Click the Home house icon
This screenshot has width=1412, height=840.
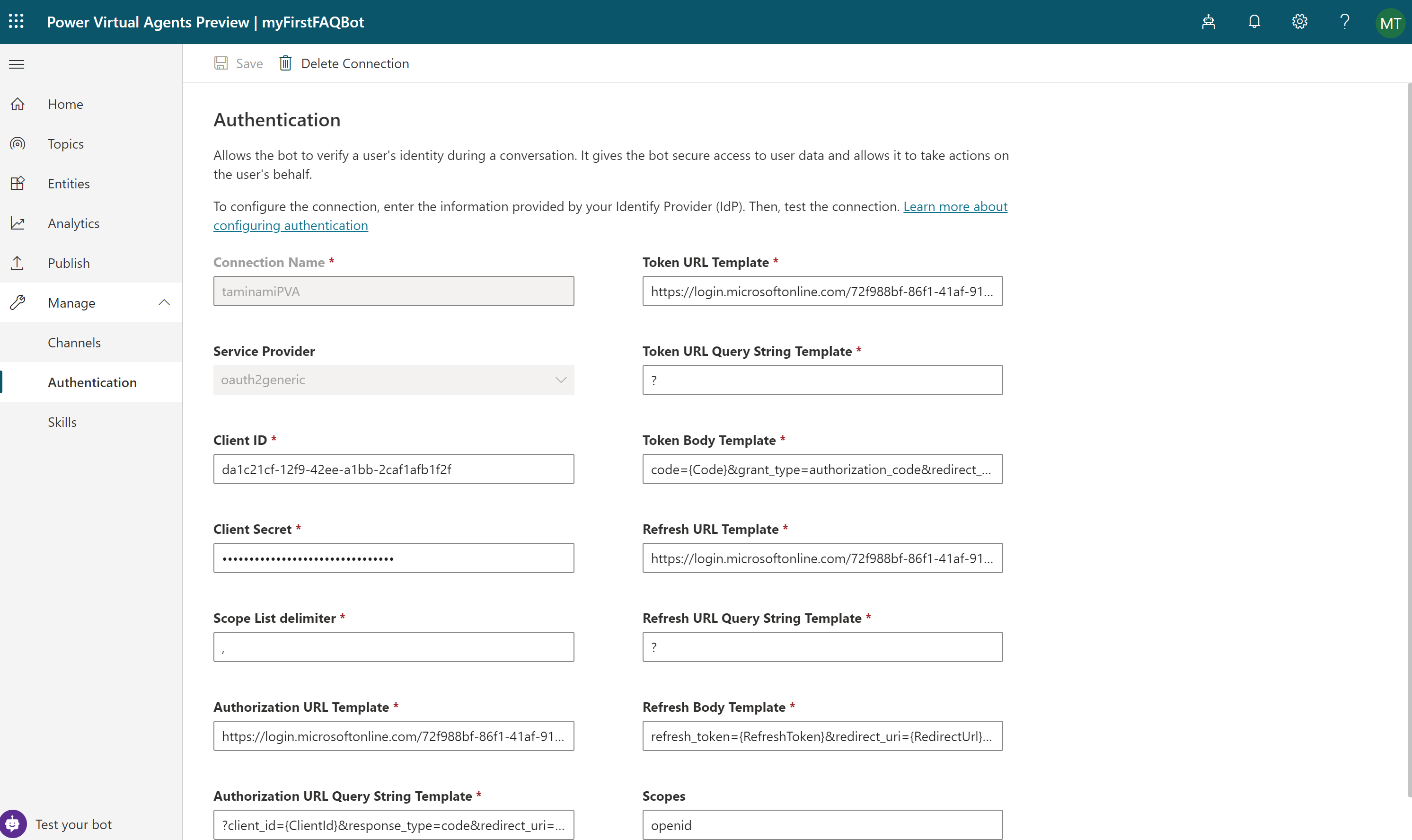[x=18, y=104]
